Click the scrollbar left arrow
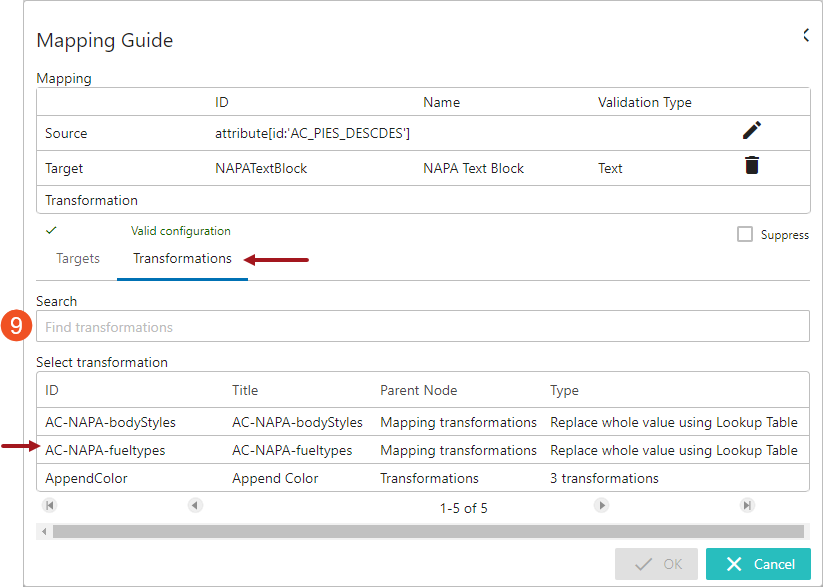Image resolution: width=823 pixels, height=587 pixels. tap(43, 531)
